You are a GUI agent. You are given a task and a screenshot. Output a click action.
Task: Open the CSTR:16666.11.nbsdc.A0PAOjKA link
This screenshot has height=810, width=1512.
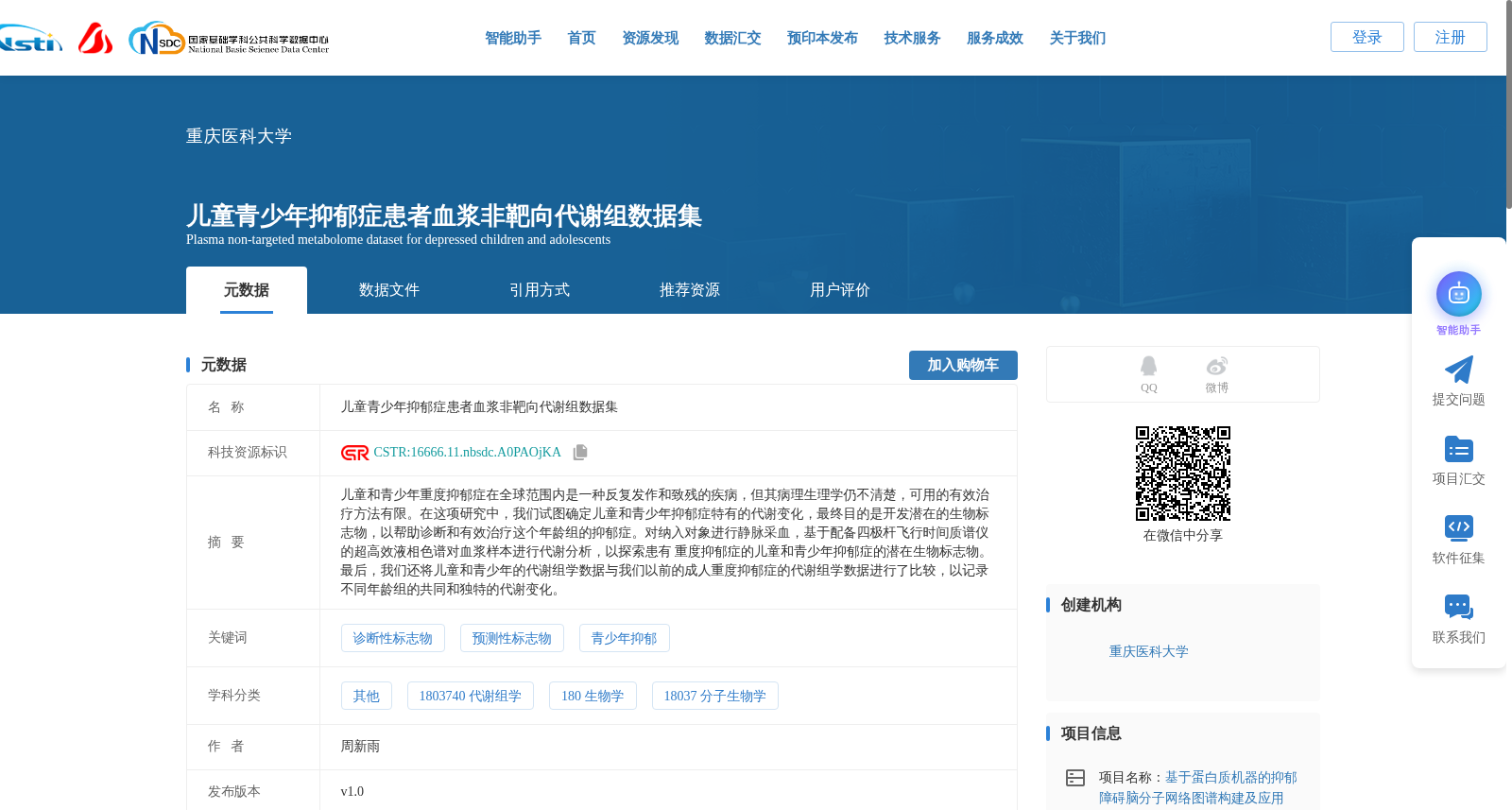(468, 453)
